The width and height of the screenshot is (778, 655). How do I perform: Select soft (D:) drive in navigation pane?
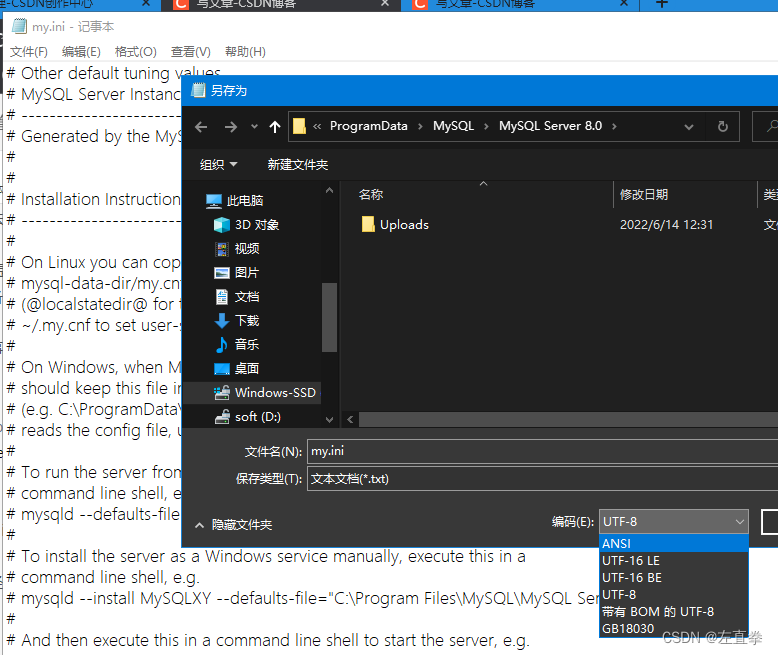coord(248,416)
